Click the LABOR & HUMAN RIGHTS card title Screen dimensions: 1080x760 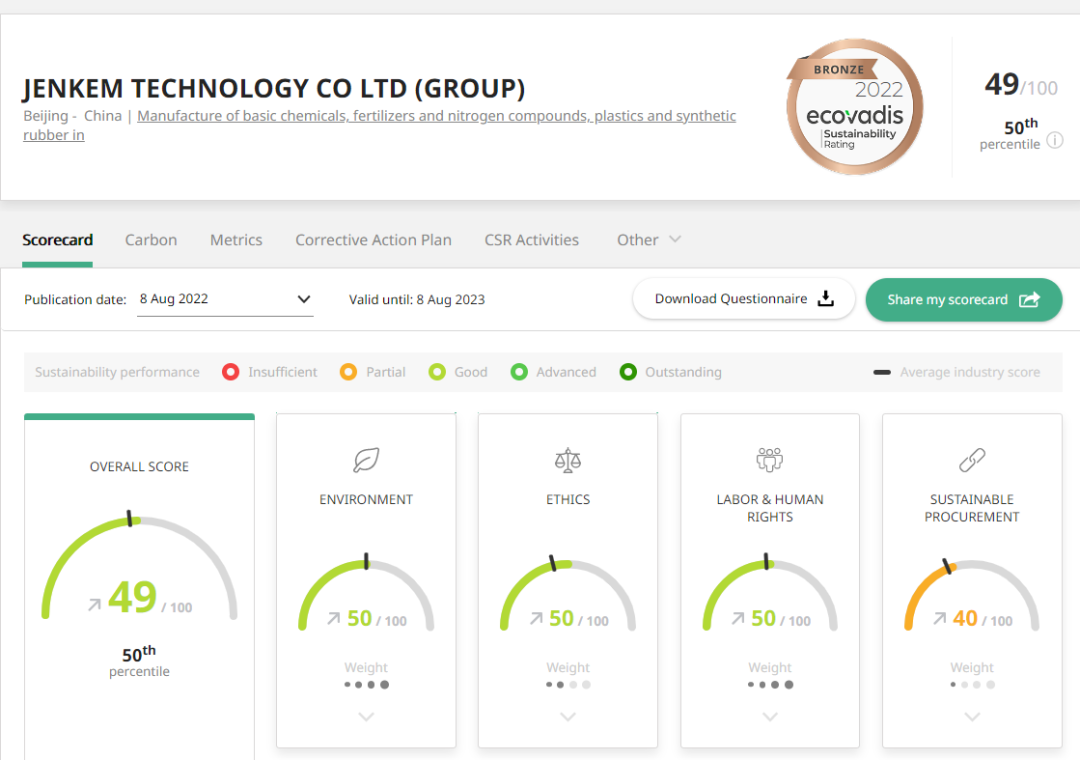(770, 508)
